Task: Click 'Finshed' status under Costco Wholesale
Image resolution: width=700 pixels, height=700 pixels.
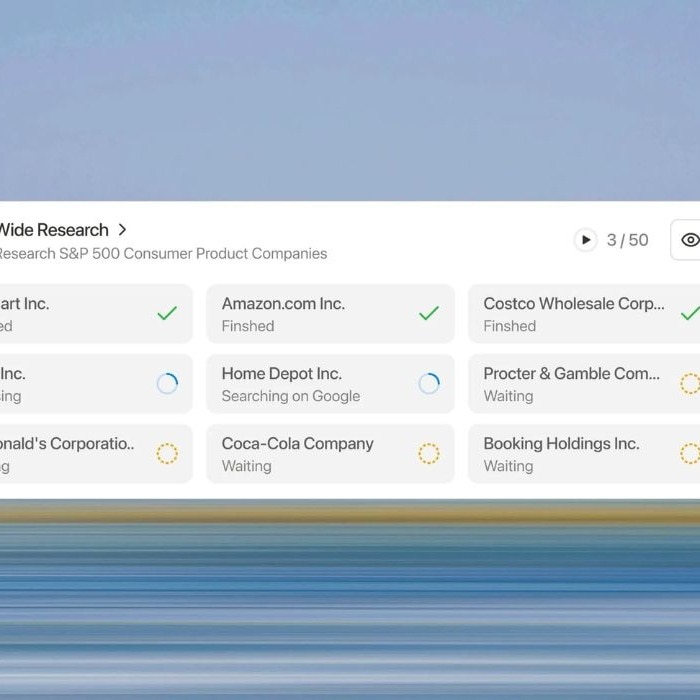Action: pyautogui.click(x=510, y=326)
